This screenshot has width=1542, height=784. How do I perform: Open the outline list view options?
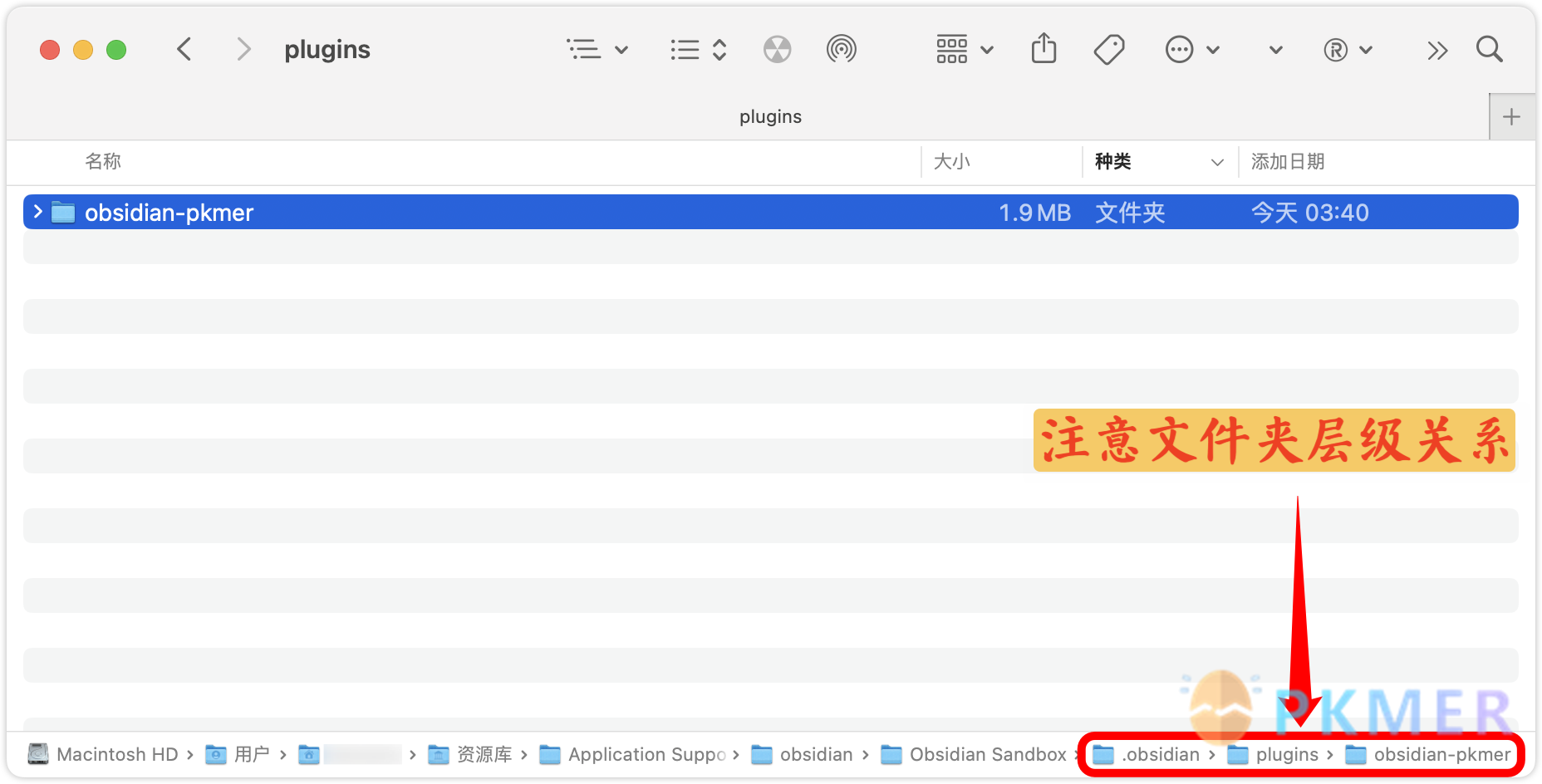pyautogui.click(x=597, y=50)
